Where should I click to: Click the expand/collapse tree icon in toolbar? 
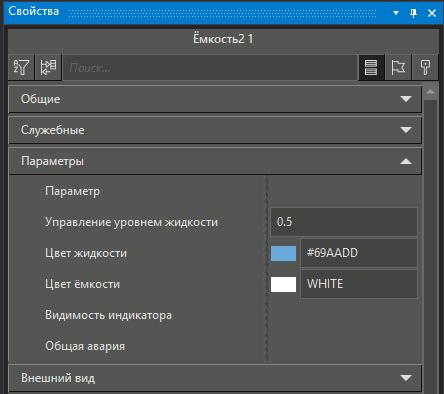click(48, 67)
